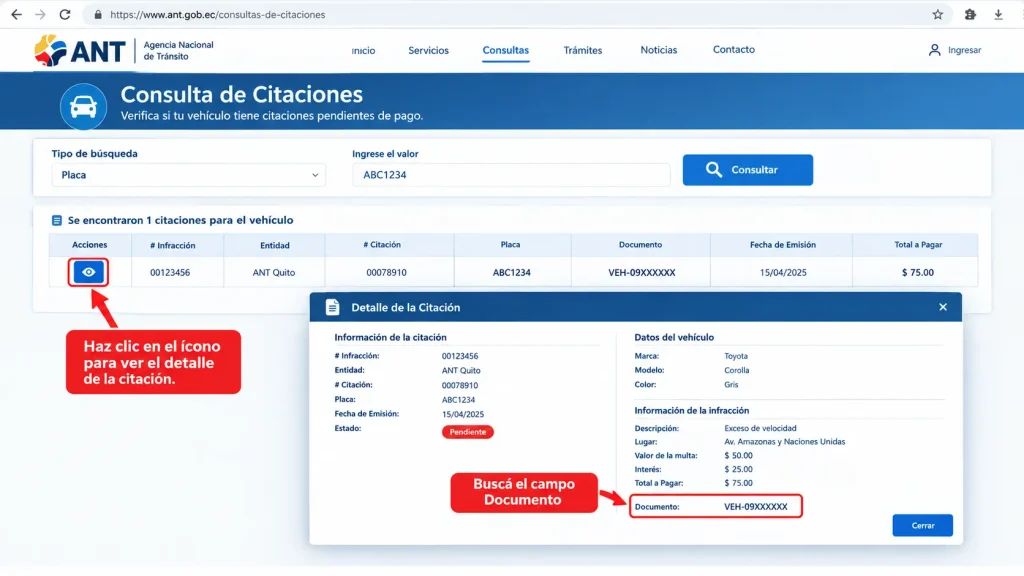The width and height of the screenshot is (1024, 576).
Task: Click the VEH-09XXXXXX cell in the results table
Action: click(641, 272)
